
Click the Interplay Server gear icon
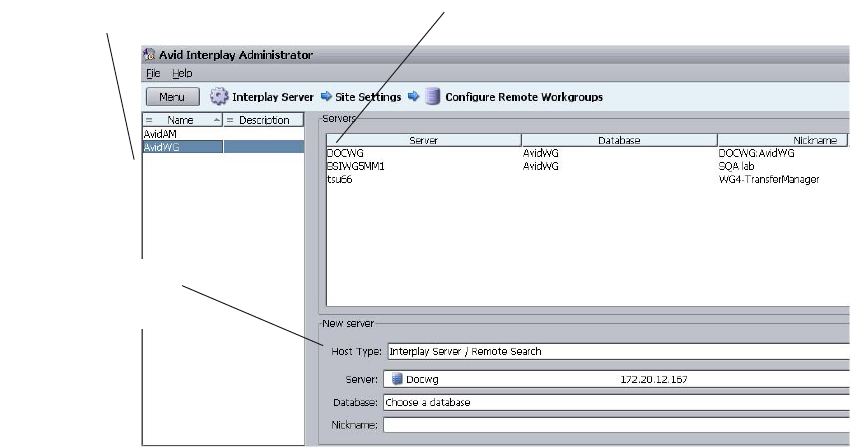point(219,97)
